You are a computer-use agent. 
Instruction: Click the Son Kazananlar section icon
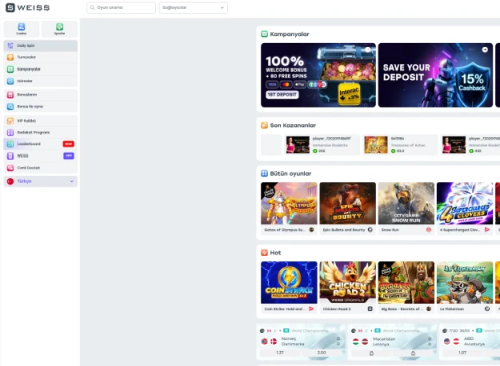pos(264,125)
